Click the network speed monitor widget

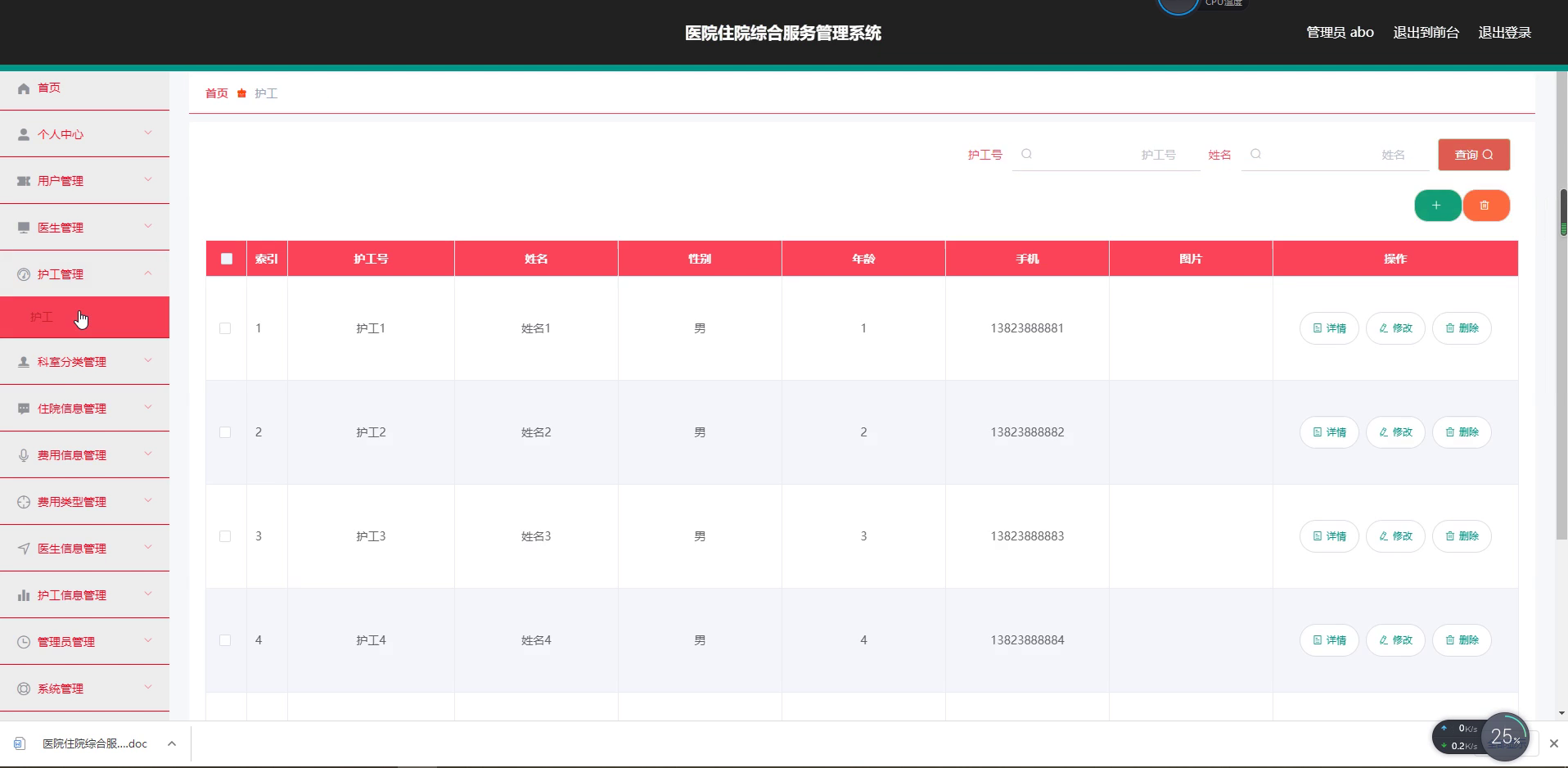pos(1480,737)
